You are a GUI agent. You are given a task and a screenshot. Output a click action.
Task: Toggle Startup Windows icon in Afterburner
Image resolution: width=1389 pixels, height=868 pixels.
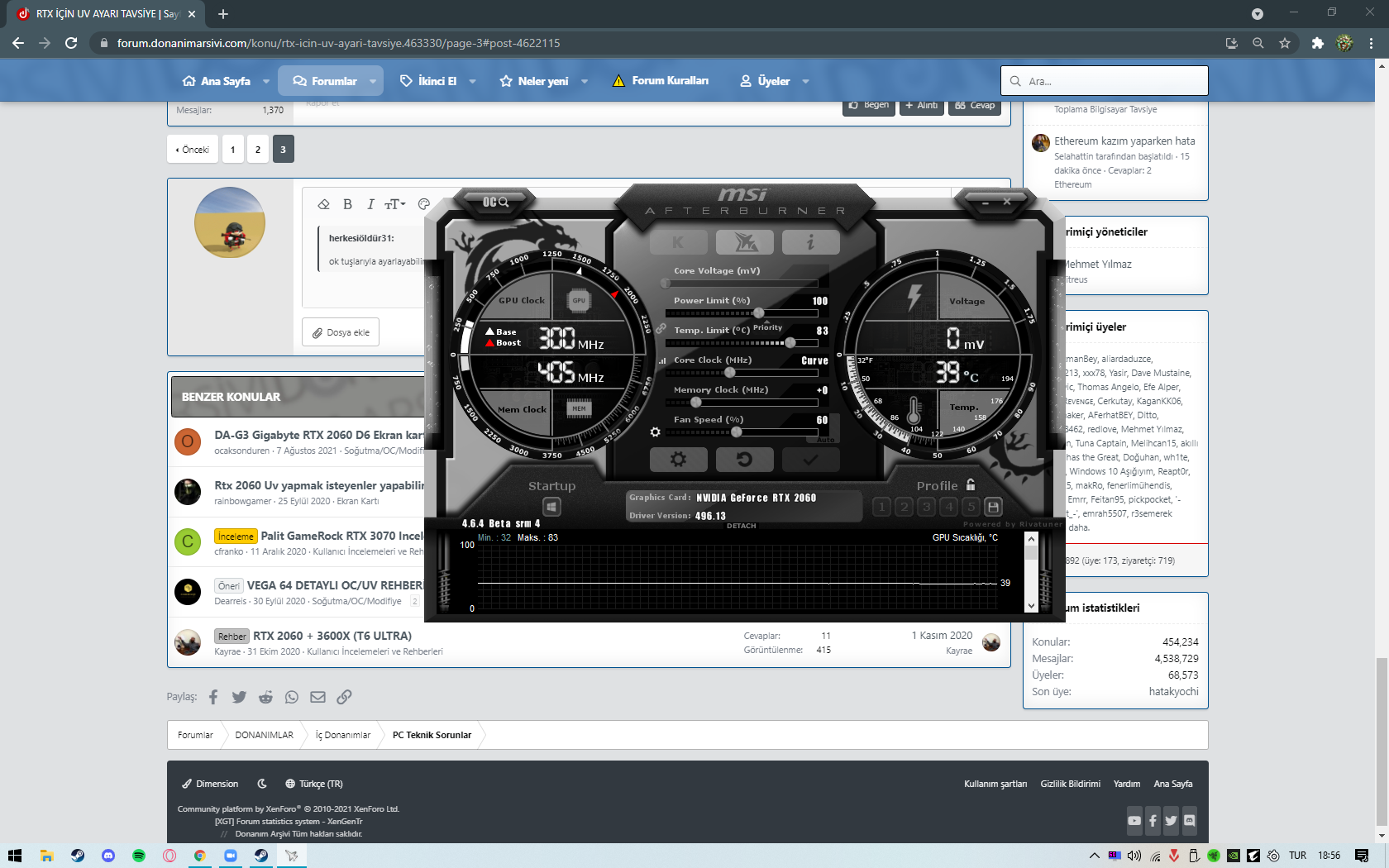[x=551, y=507]
